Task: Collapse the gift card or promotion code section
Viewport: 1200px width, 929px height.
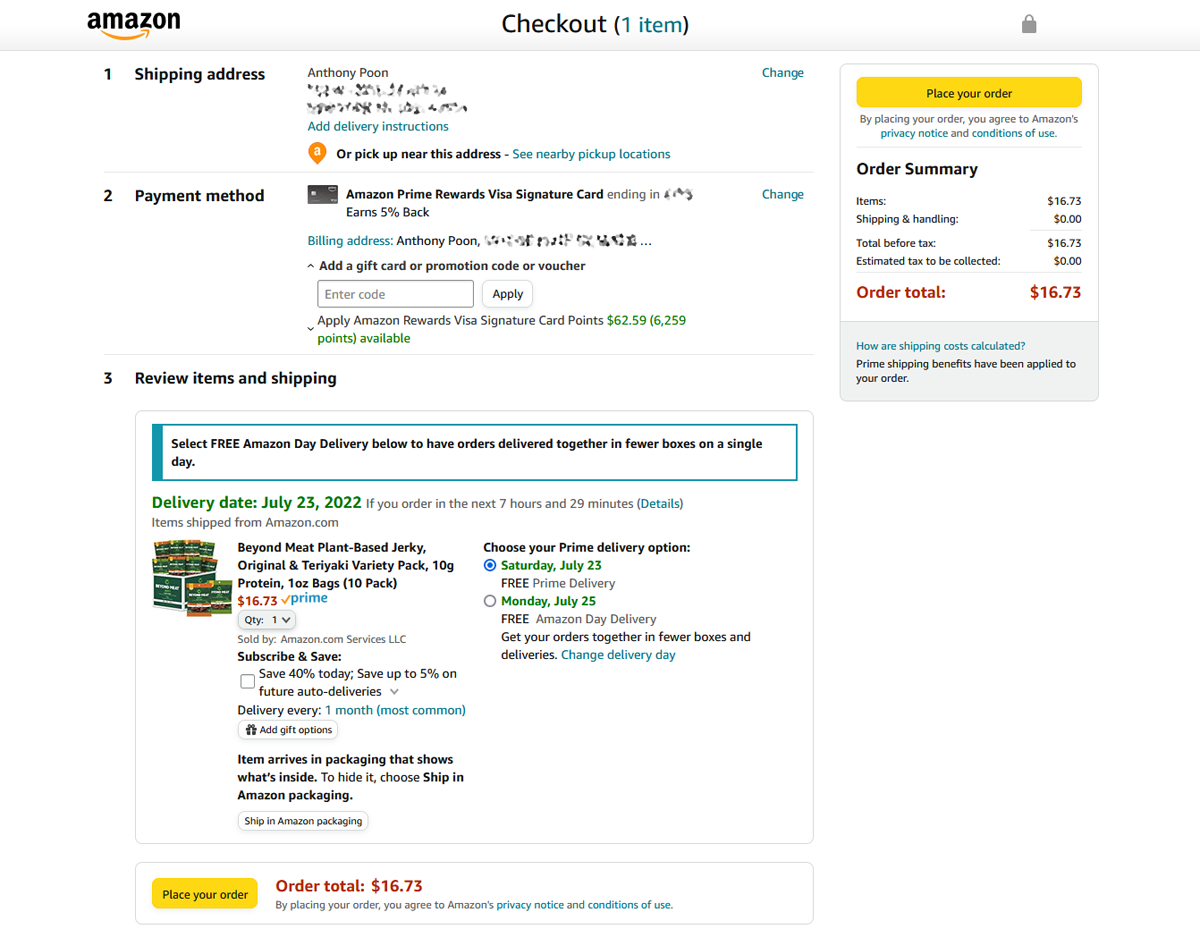Action: [x=311, y=266]
